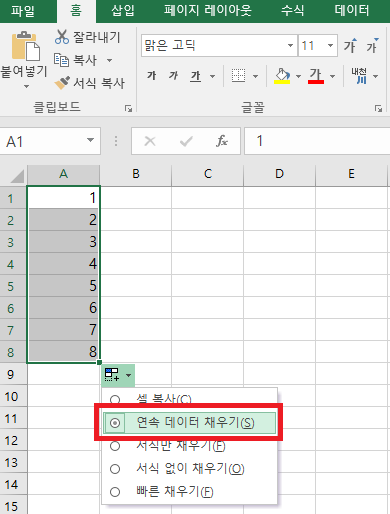
Task: Select 서식 없이 채우기(O) radio option
Action: point(115,469)
